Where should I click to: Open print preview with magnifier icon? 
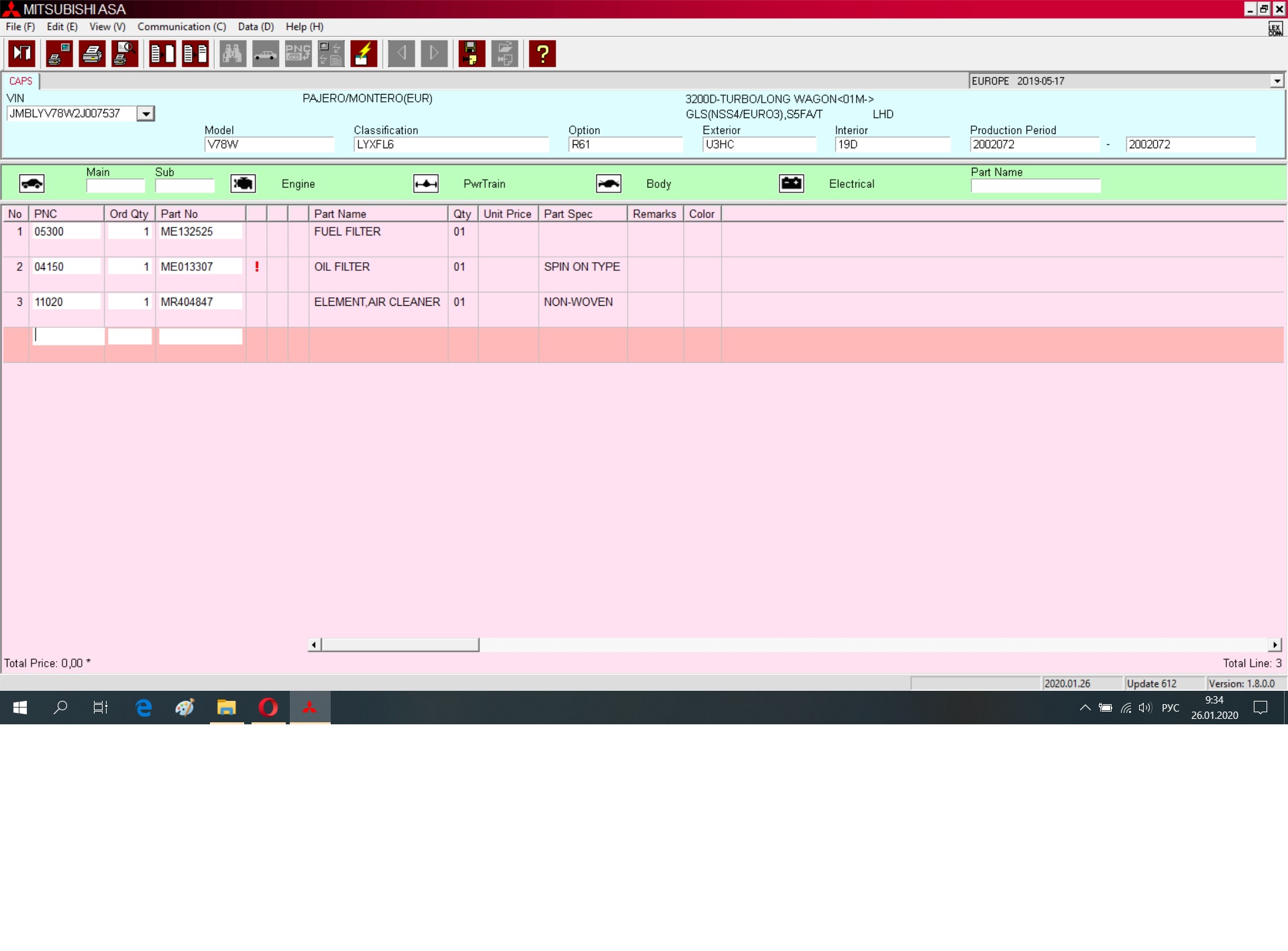125,54
